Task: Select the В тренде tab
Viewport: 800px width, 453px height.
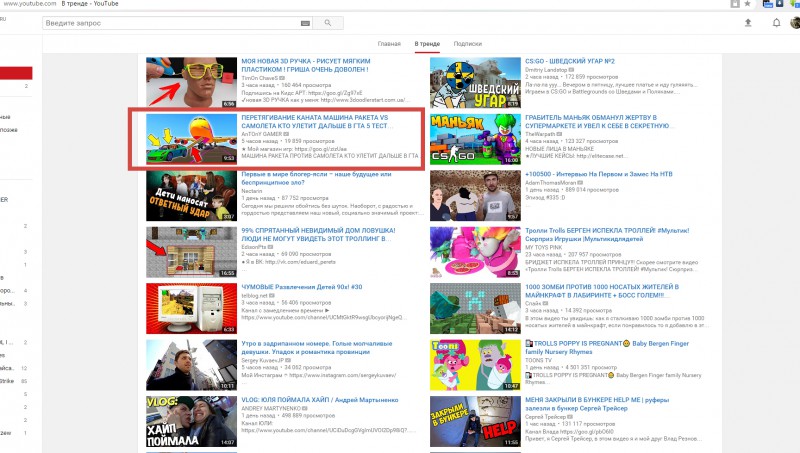Action: pyautogui.click(x=427, y=44)
